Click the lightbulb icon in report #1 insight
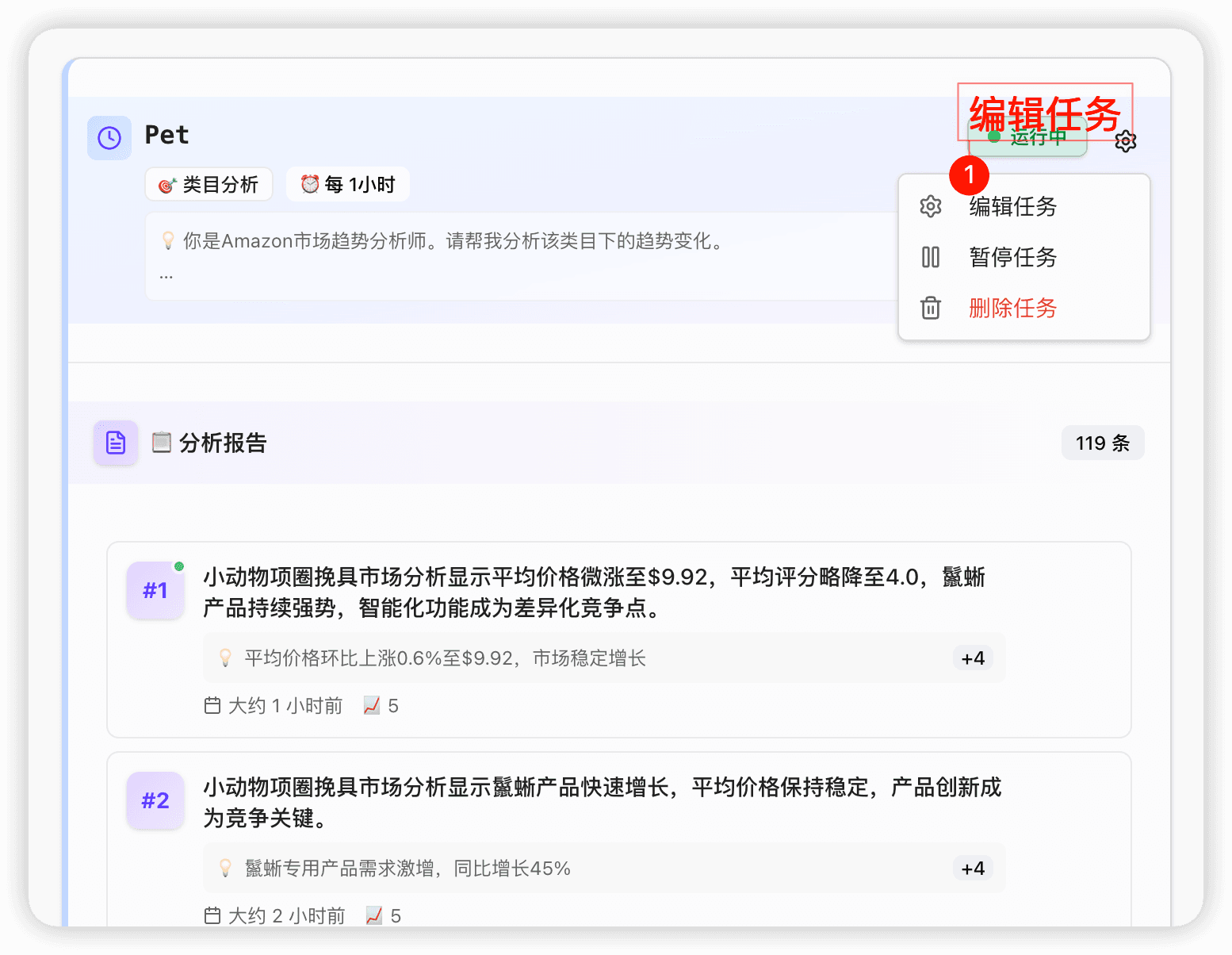This screenshot has width=1232, height=955. (225, 658)
